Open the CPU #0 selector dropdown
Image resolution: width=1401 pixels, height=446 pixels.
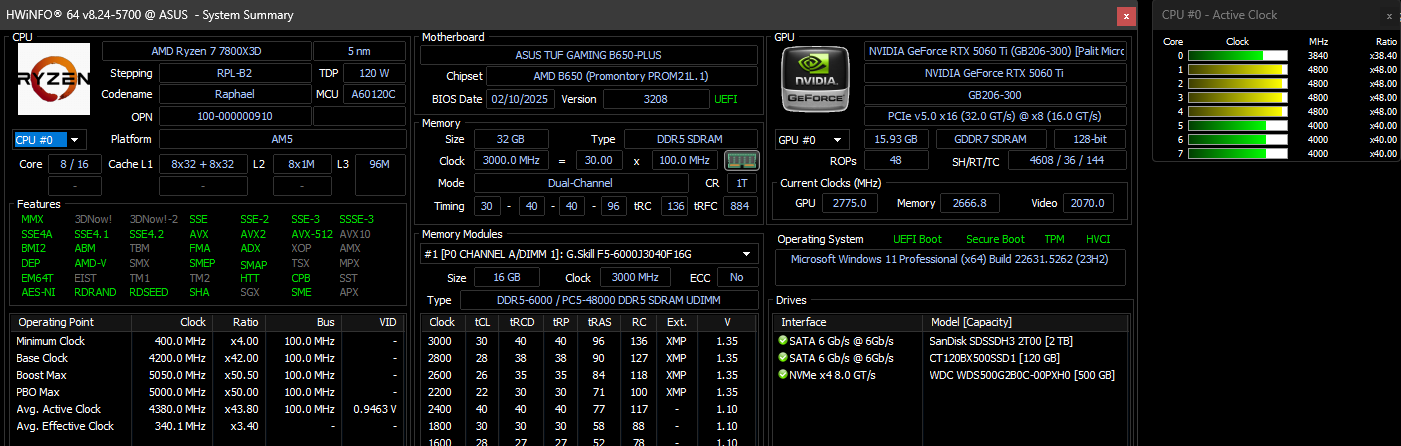[50, 139]
